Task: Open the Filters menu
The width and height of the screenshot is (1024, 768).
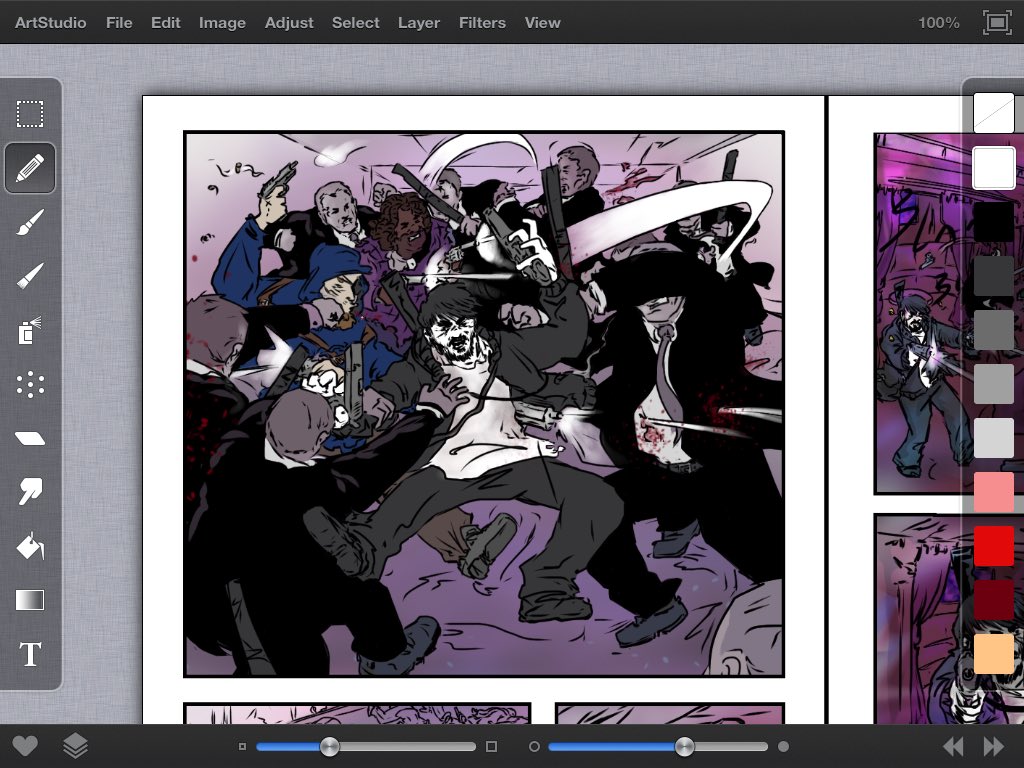Action: pos(482,23)
